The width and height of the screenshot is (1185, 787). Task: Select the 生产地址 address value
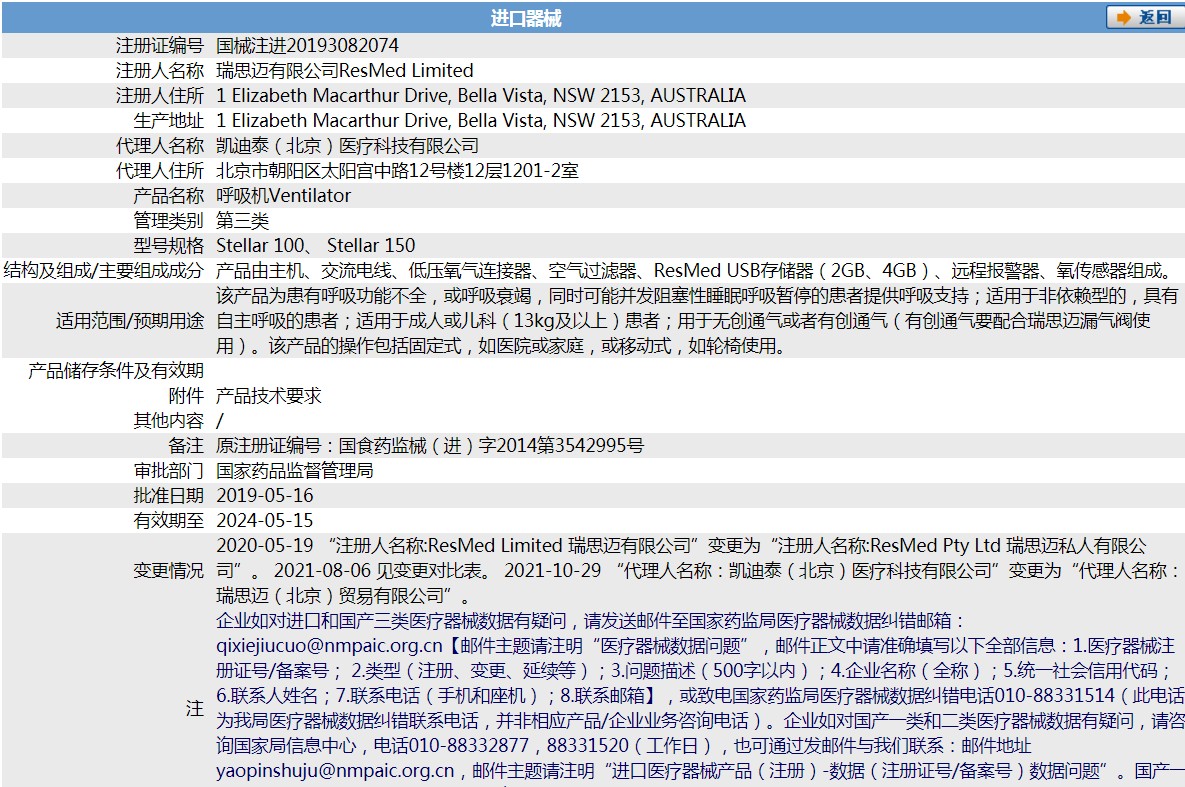click(x=481, y=120)
